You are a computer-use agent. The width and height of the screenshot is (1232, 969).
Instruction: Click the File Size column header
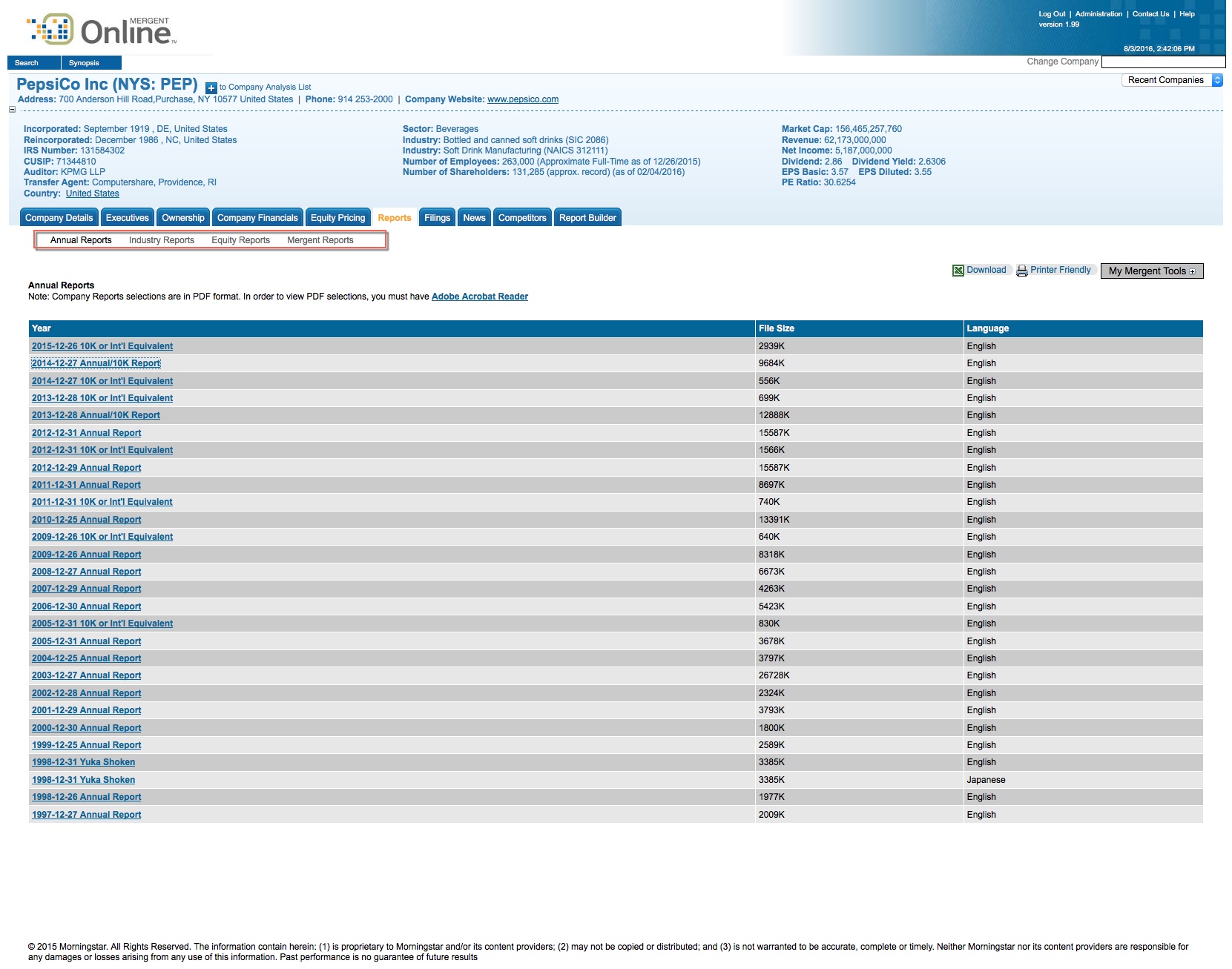(x=859, y=328)
